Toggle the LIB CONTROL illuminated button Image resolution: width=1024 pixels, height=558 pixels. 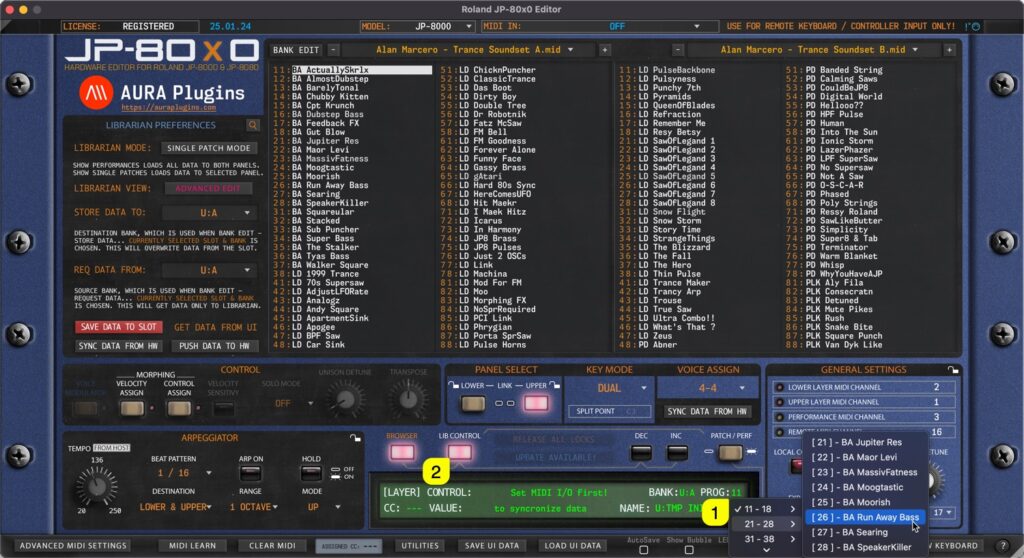tap(459, 452)
